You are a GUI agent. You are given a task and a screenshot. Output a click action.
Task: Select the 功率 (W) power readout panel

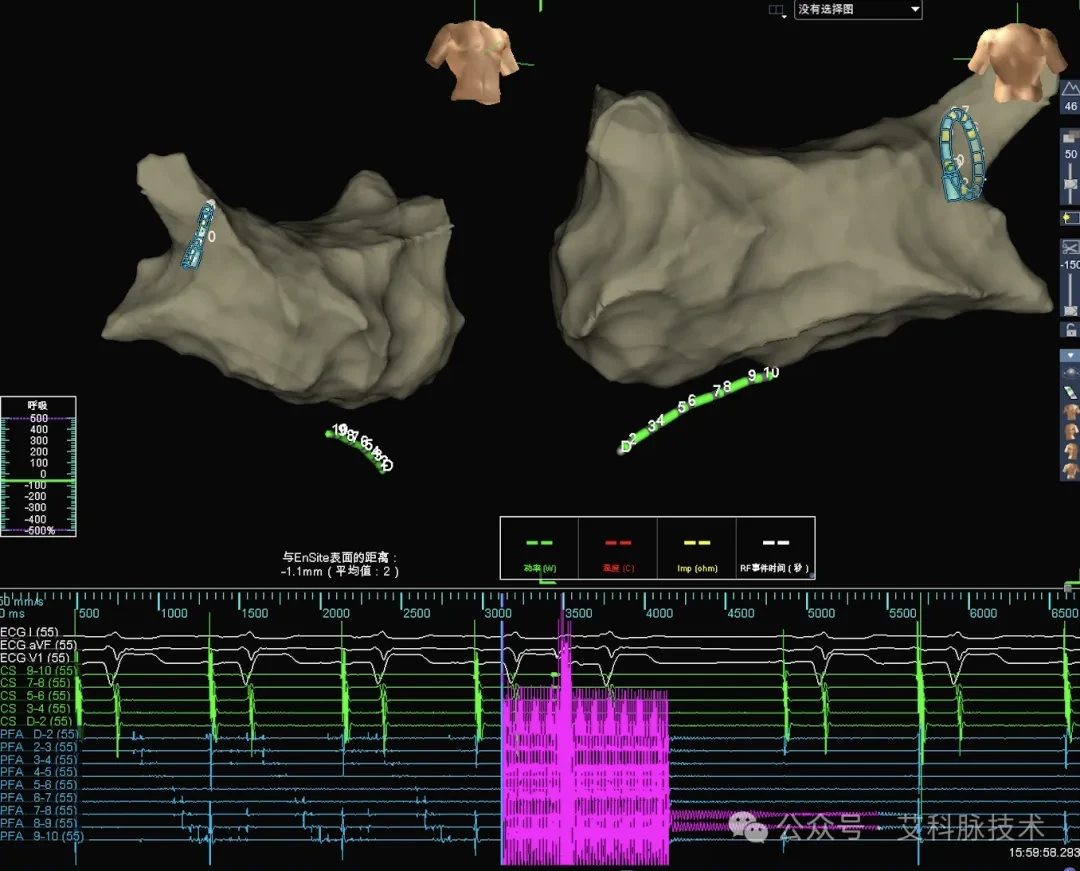[539, 548]
